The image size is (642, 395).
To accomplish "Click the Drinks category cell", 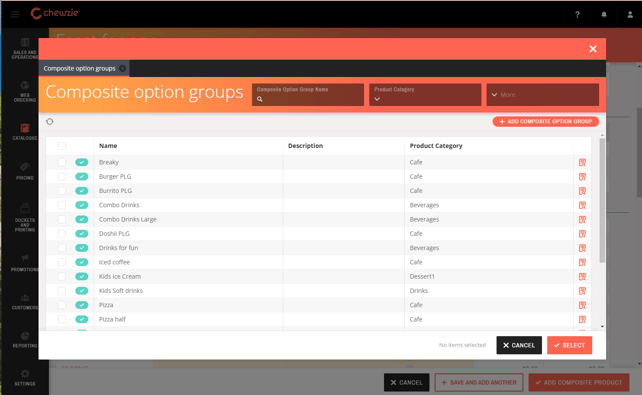I will click(419, 291).
